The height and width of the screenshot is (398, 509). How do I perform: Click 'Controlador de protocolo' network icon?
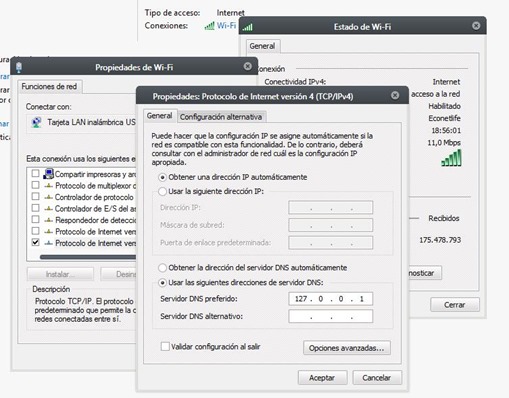click(49, 197)
